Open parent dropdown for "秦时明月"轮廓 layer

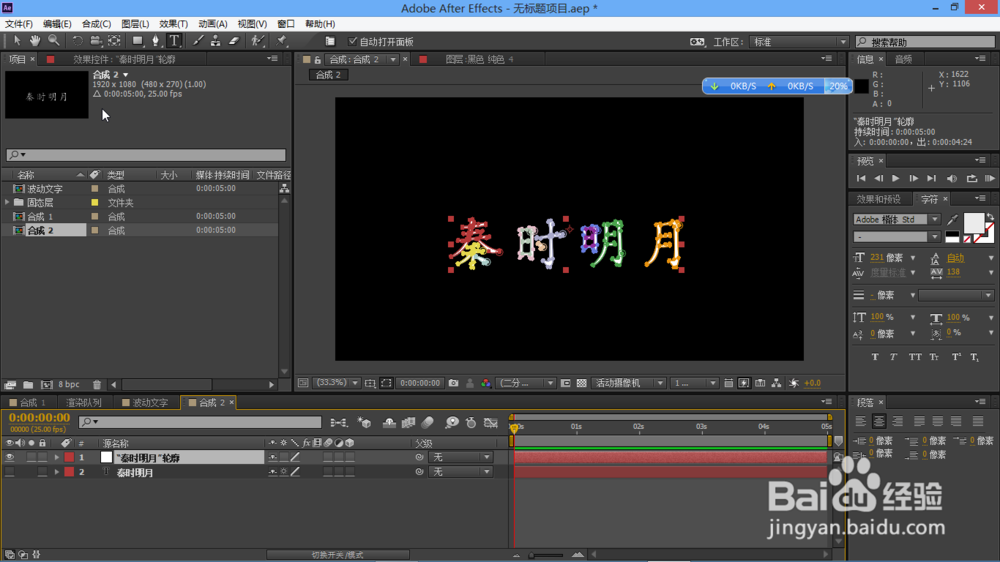click(461, 457)
